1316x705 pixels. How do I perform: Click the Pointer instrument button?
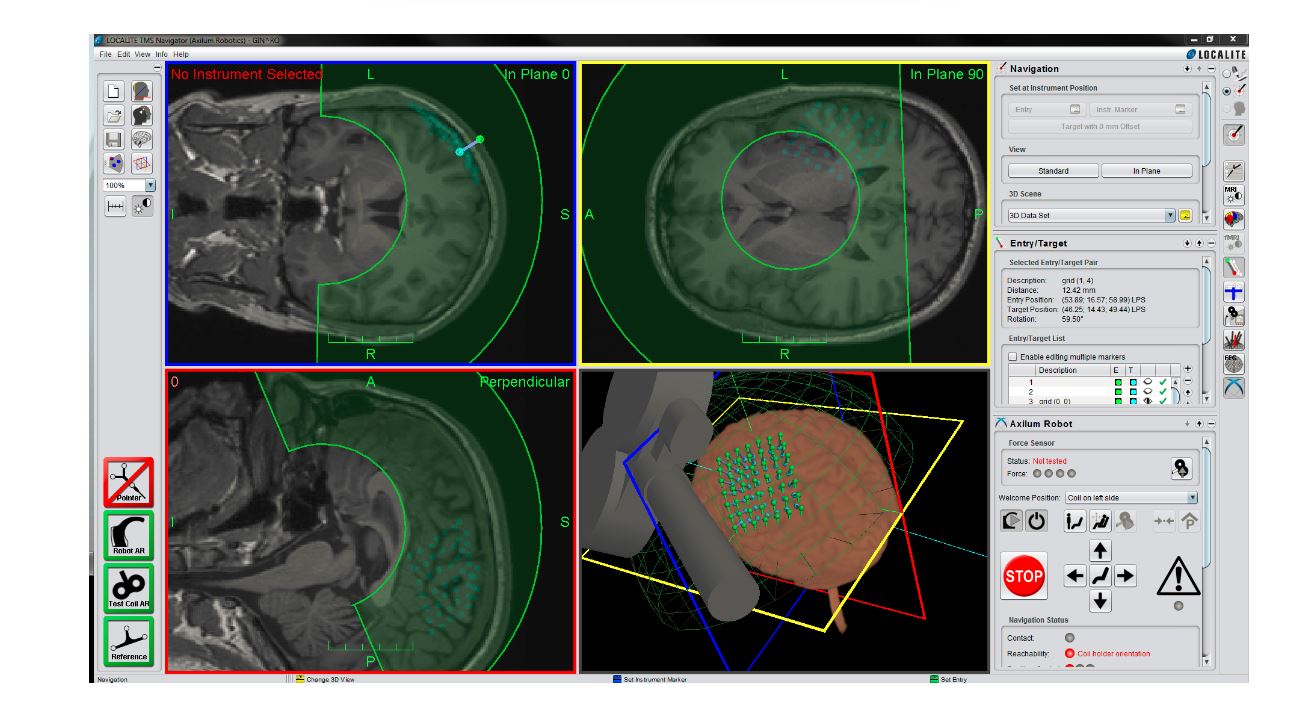[x=128, y=483]
